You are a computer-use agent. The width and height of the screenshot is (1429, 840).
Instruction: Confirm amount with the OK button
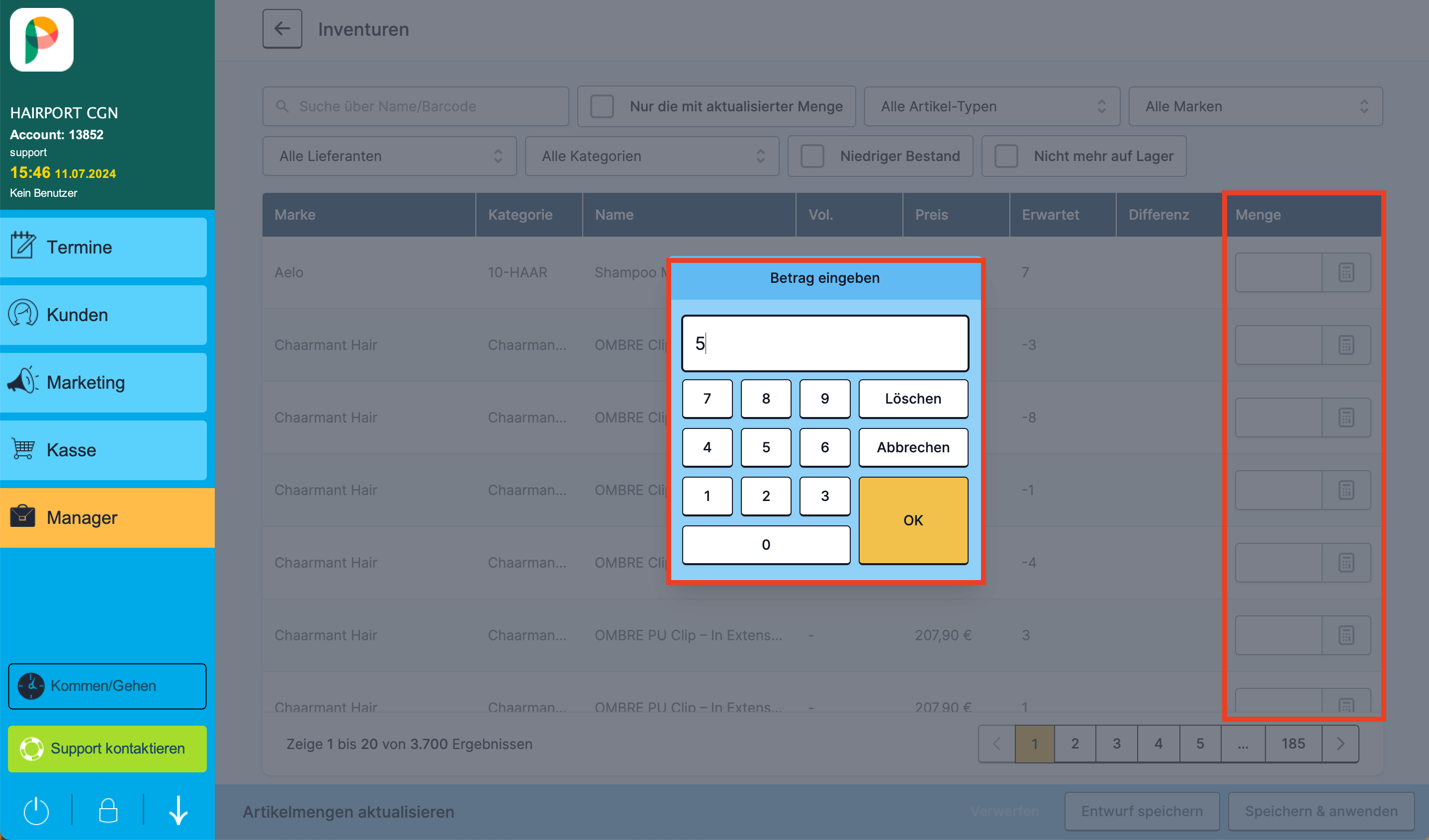[x=913, y=520]
